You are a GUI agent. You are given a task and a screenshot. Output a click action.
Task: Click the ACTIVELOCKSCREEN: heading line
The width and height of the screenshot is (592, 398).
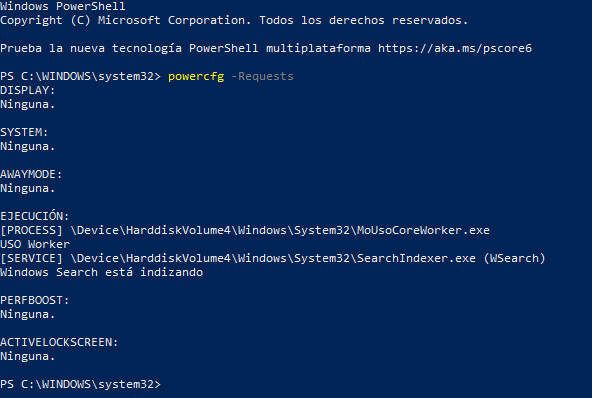59,342
